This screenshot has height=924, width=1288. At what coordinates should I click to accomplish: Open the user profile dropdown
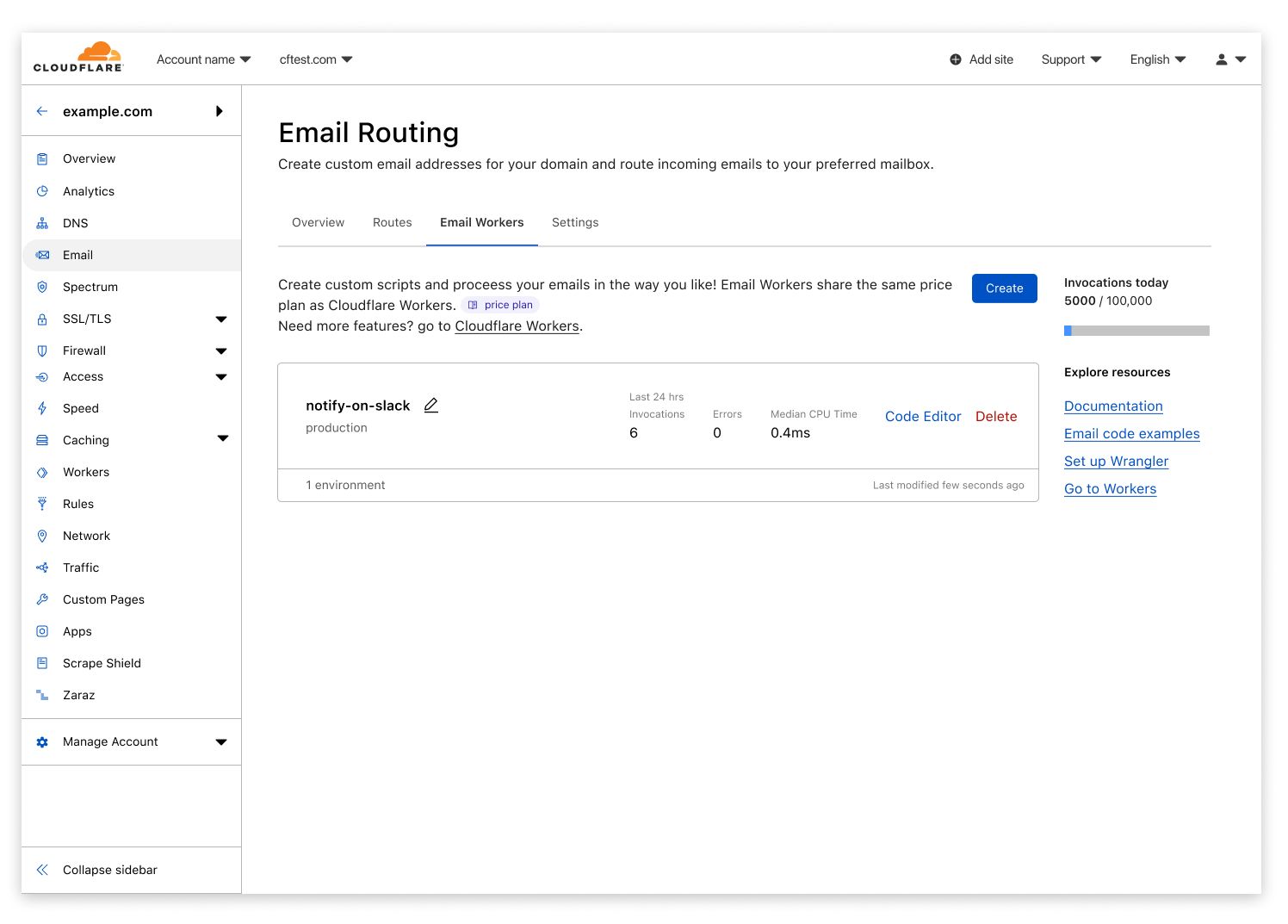click(x=1230, y=59)
